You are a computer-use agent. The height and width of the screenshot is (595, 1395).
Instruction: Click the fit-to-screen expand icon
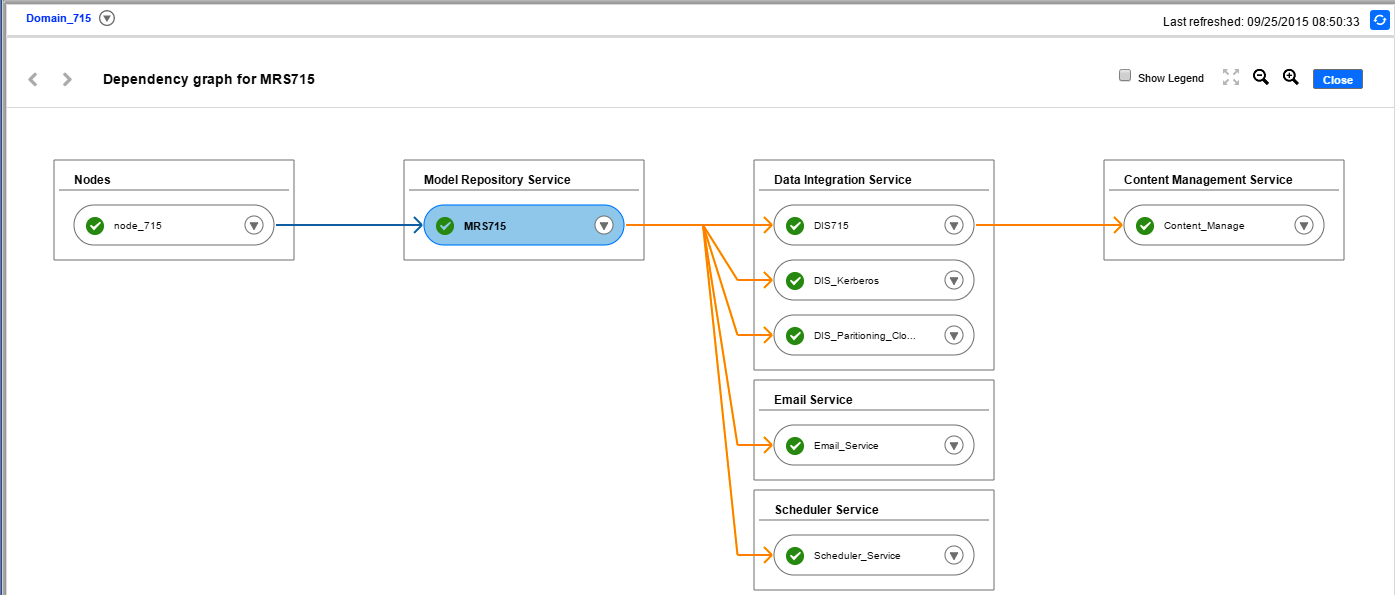(1231, 78)
